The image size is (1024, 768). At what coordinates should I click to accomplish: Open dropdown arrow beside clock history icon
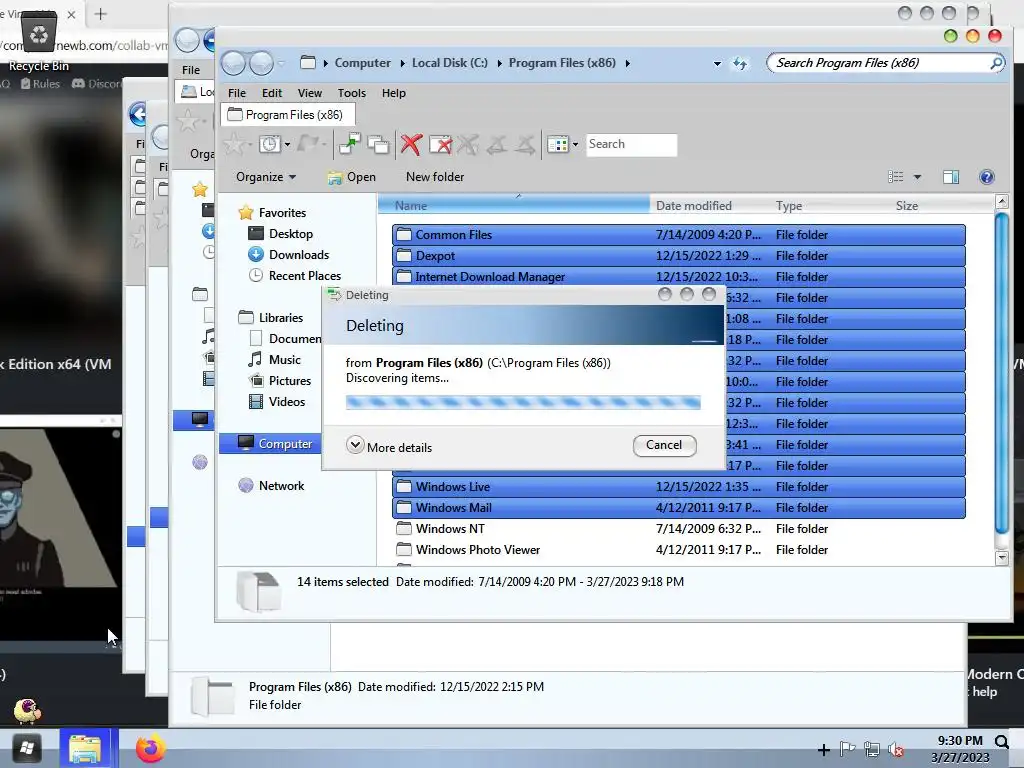click(287, 144)
